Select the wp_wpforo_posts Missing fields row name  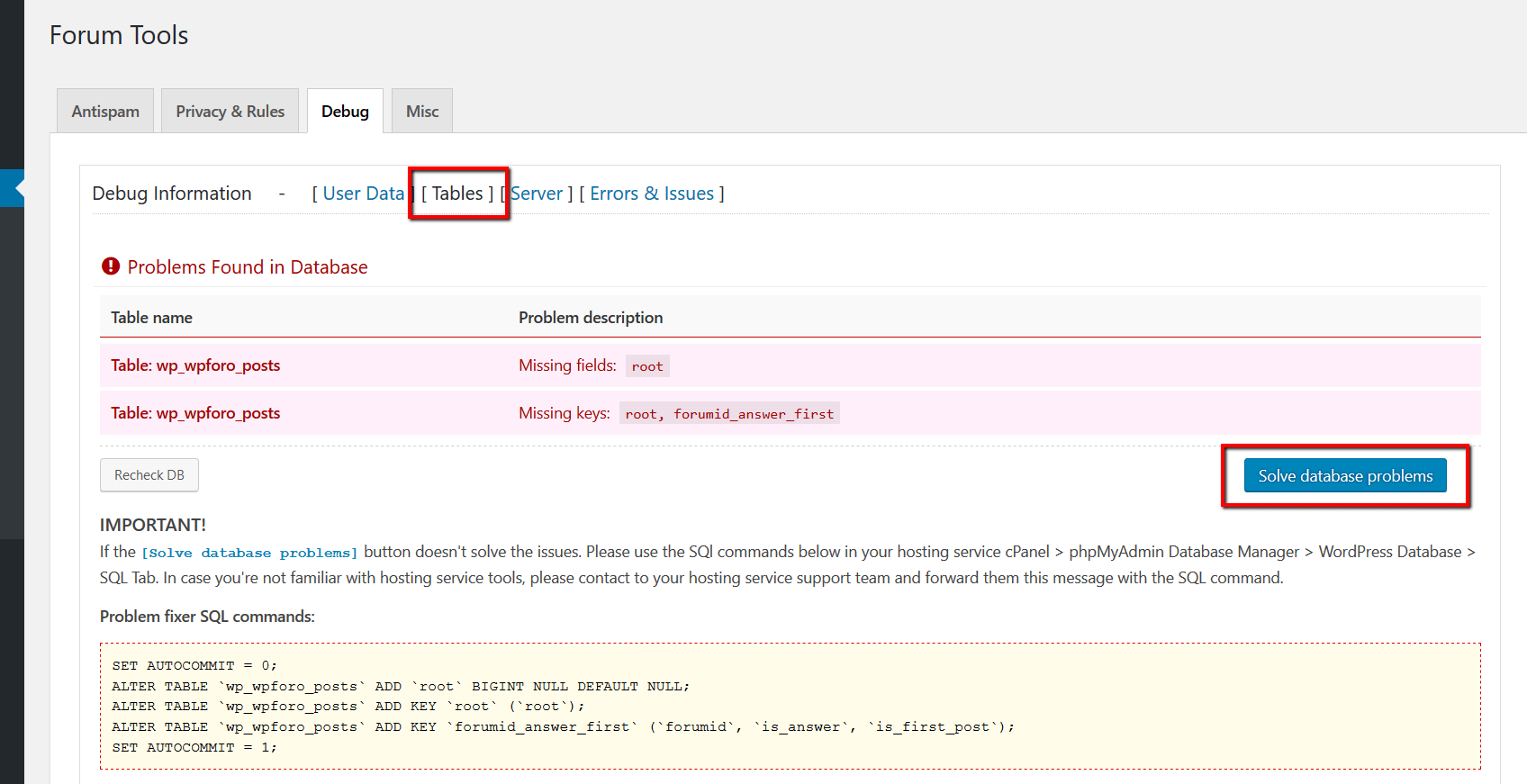click(x=195, y=365)
